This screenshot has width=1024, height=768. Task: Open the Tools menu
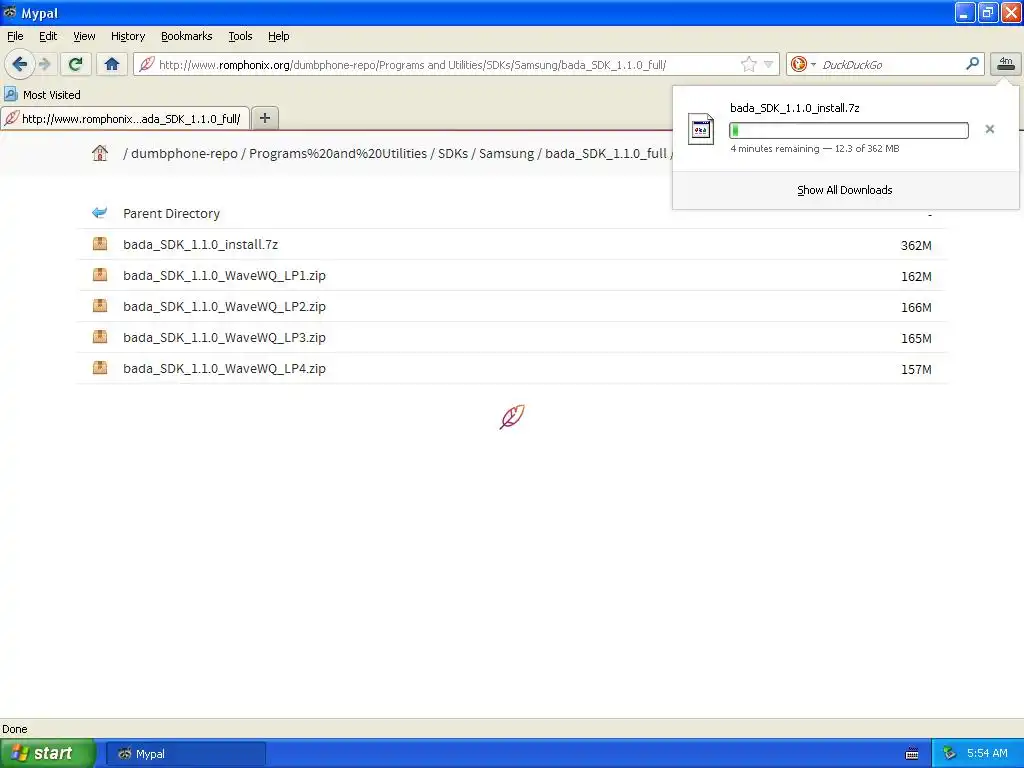240,36
